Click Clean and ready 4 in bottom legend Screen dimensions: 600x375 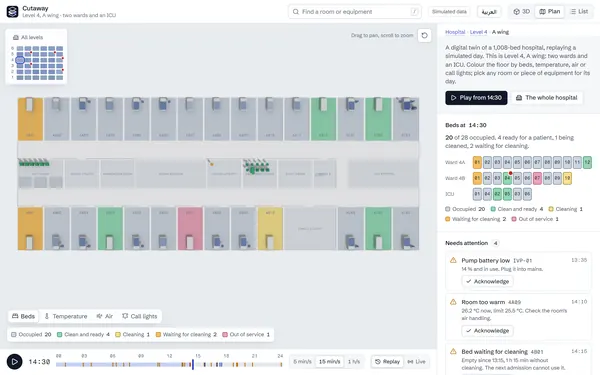[x=83, y=334]
